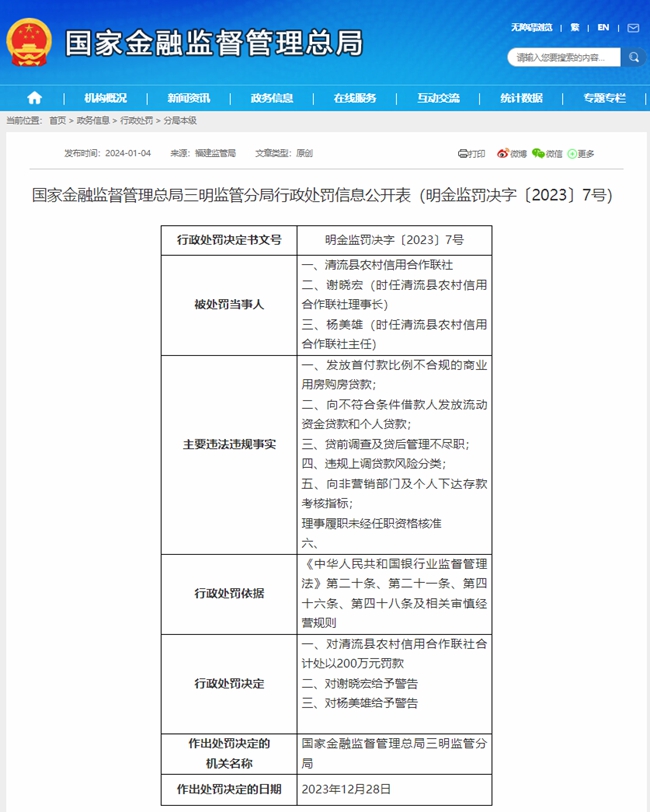Image resolution: width=650 pixels, height=812 pixels.
Task: Click text 一、清流县农村信用合作联社
Action: (x=377, y=265)
